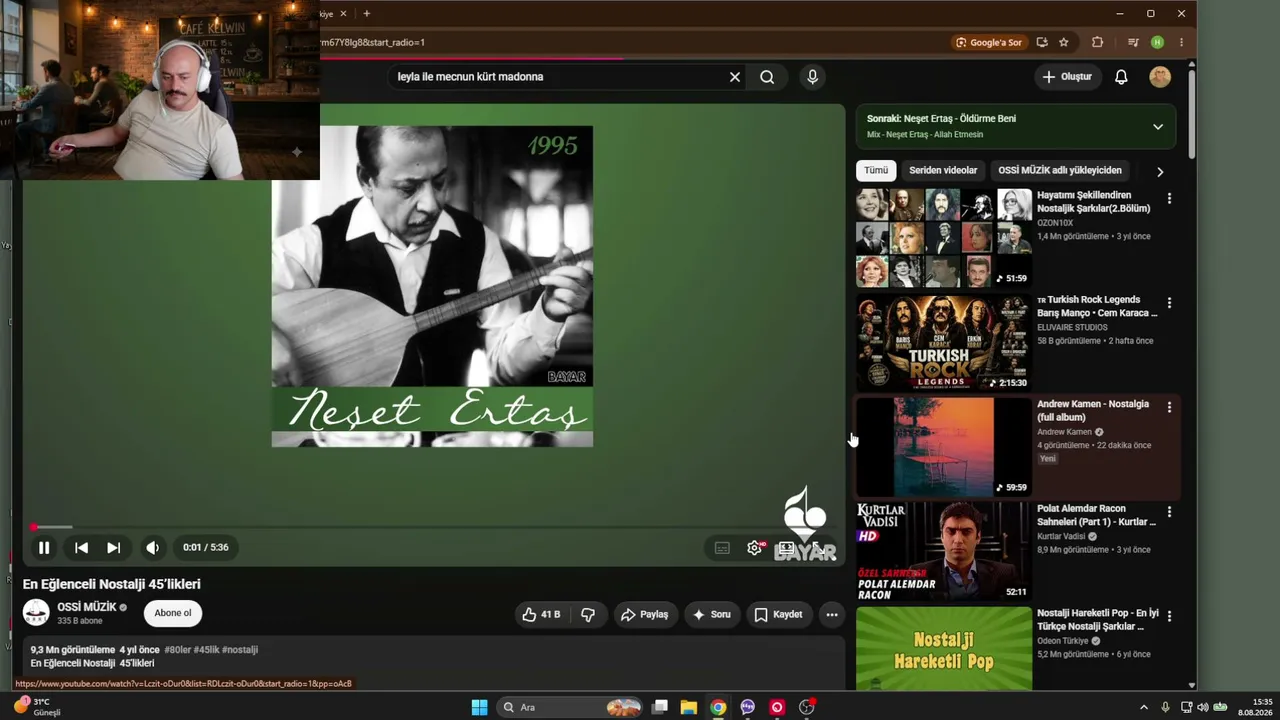Screen dimensions: 1280x720
Task: Open options for Turkish Rock Legends video
Action: click(1169, 303)
